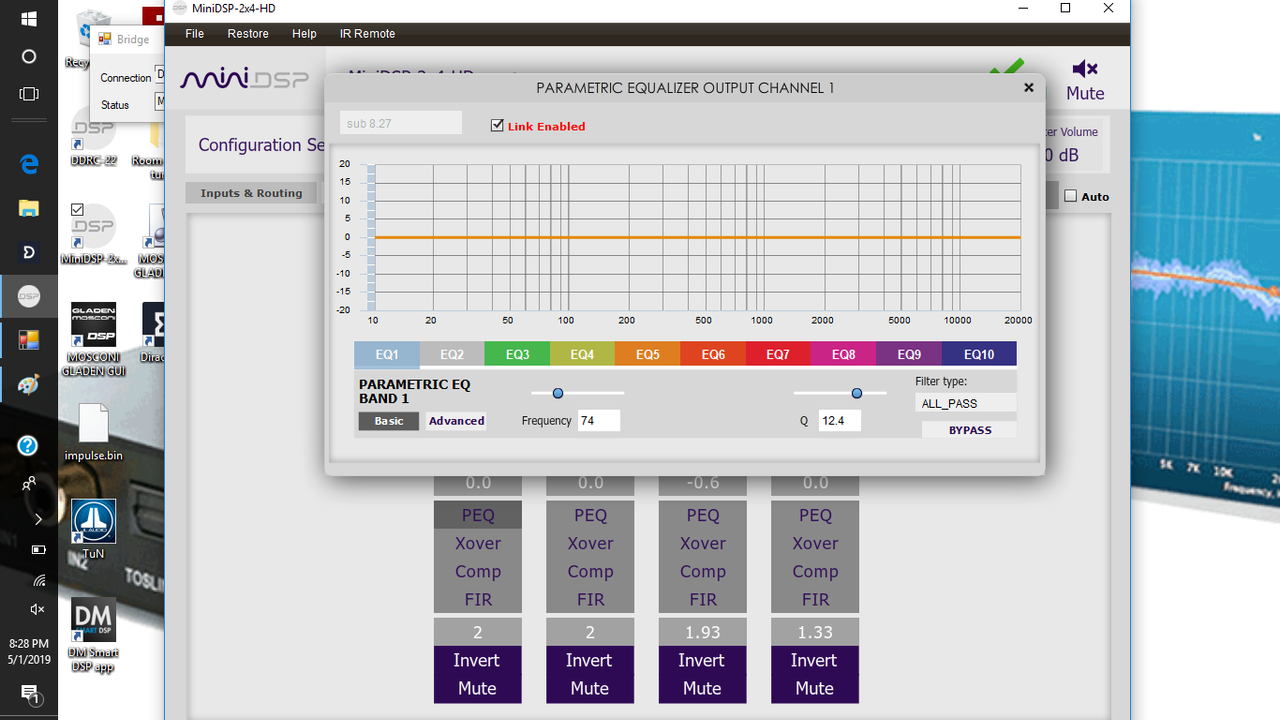1280x720 pixels.
Task: Click the Mute speaker icon at top right
Action: click(x=1085, y=69)
